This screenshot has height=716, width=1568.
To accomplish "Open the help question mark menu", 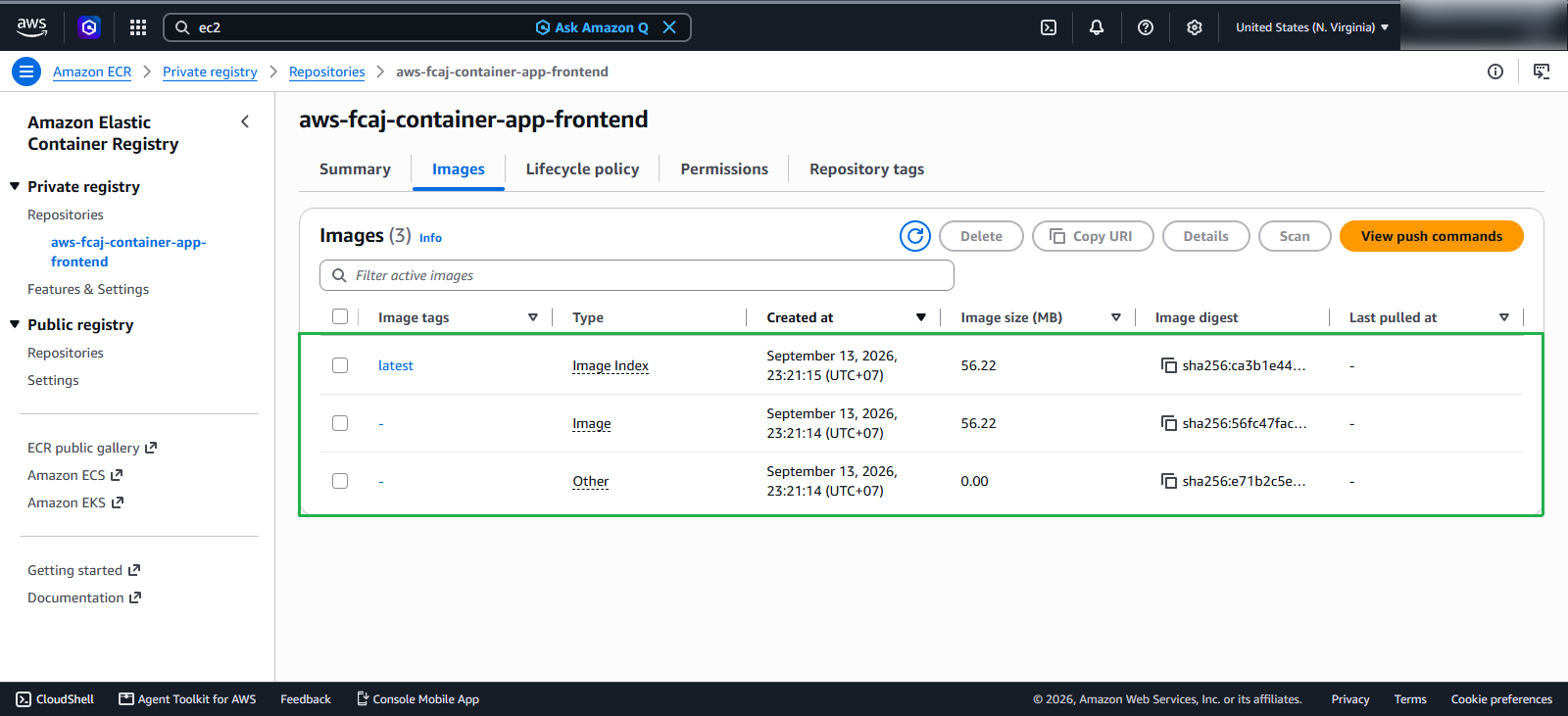I will pyautogui.click(x=1146, y=27).
